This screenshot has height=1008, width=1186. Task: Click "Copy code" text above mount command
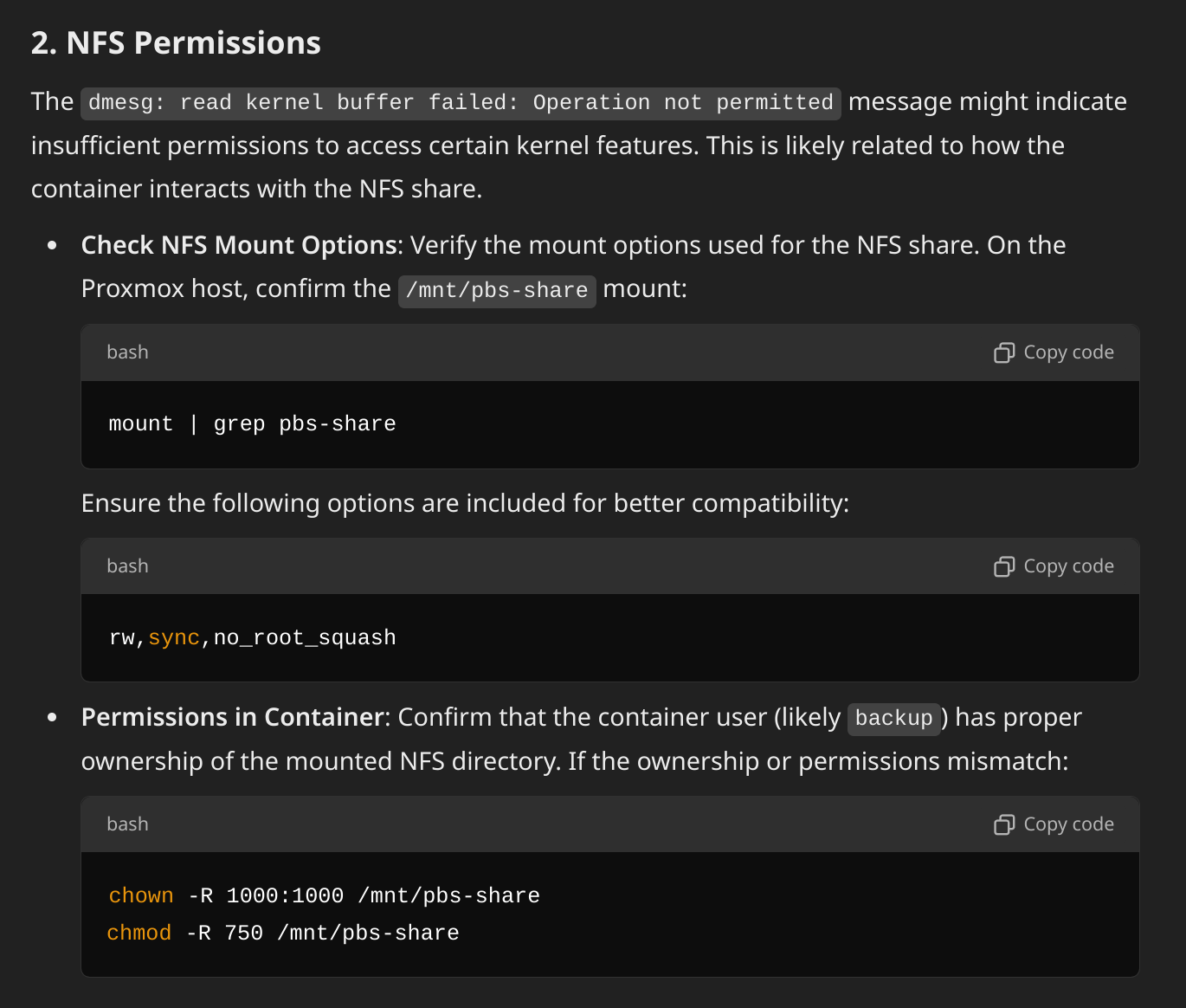click(x=1068, y=352)
